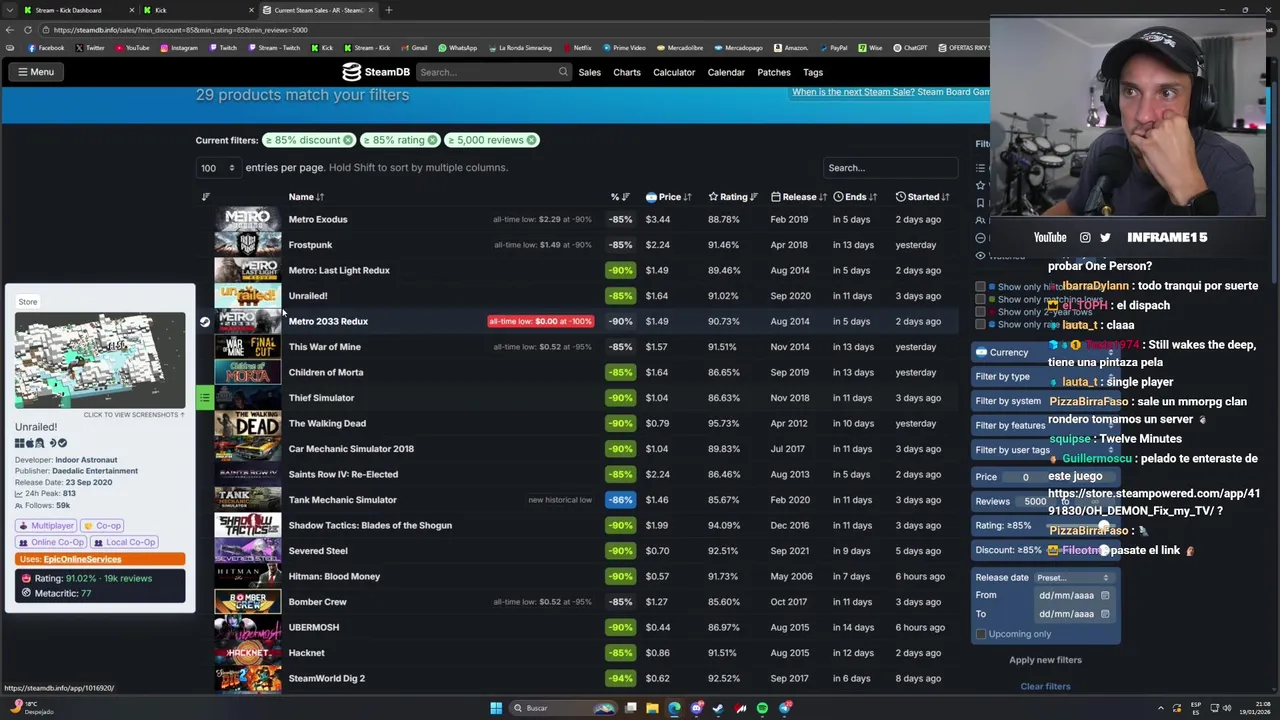Open the Calculator nav item
Viewport: 1280px width, 720px height.
(x=674, y=72)
